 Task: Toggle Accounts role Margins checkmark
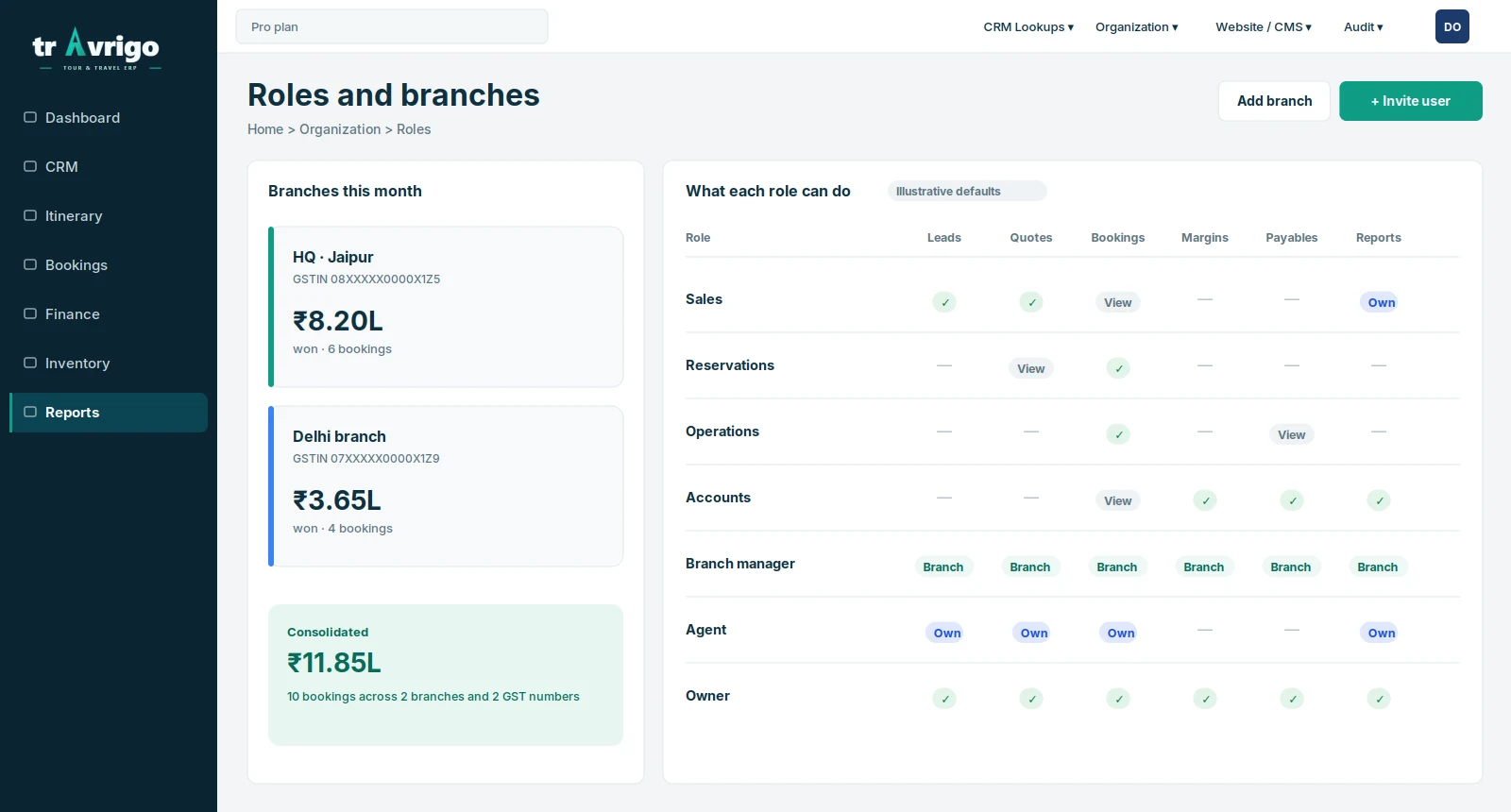pos(1205,500)
